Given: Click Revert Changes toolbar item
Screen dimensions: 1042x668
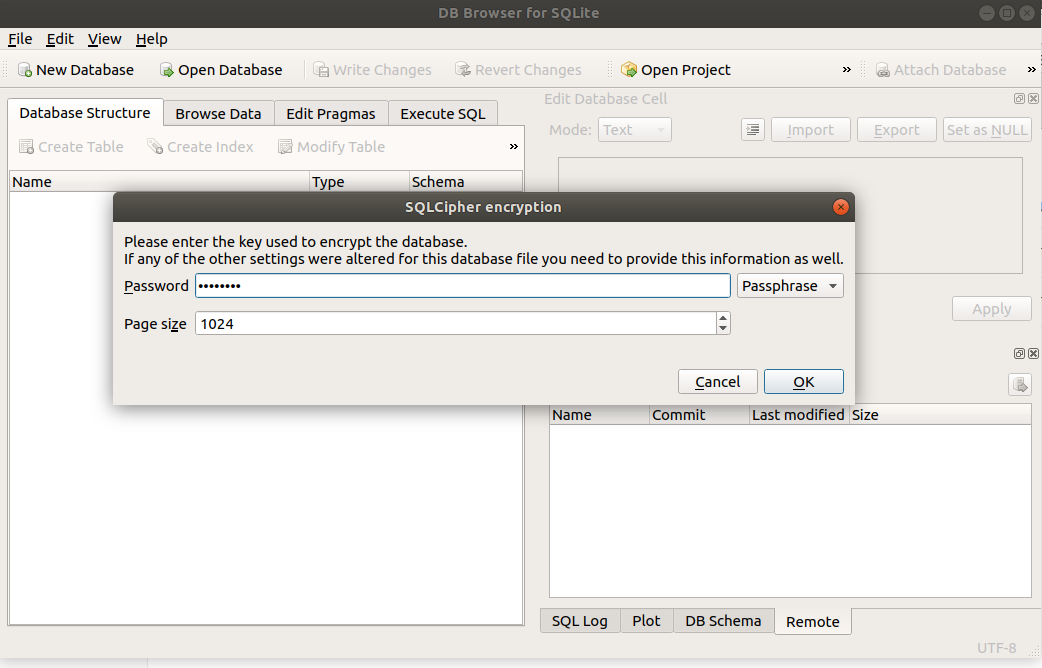Looking at the screenshot, I should coord(518,70).
